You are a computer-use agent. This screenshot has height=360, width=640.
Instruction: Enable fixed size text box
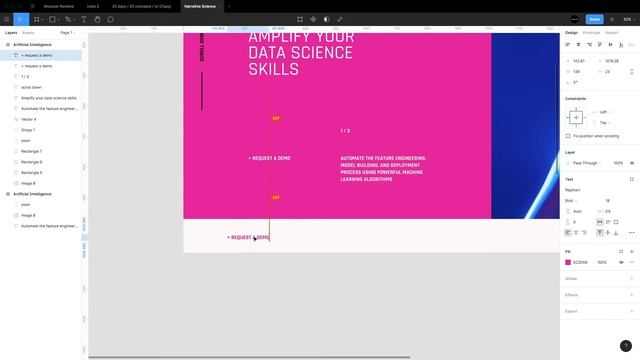click(616, 222)
